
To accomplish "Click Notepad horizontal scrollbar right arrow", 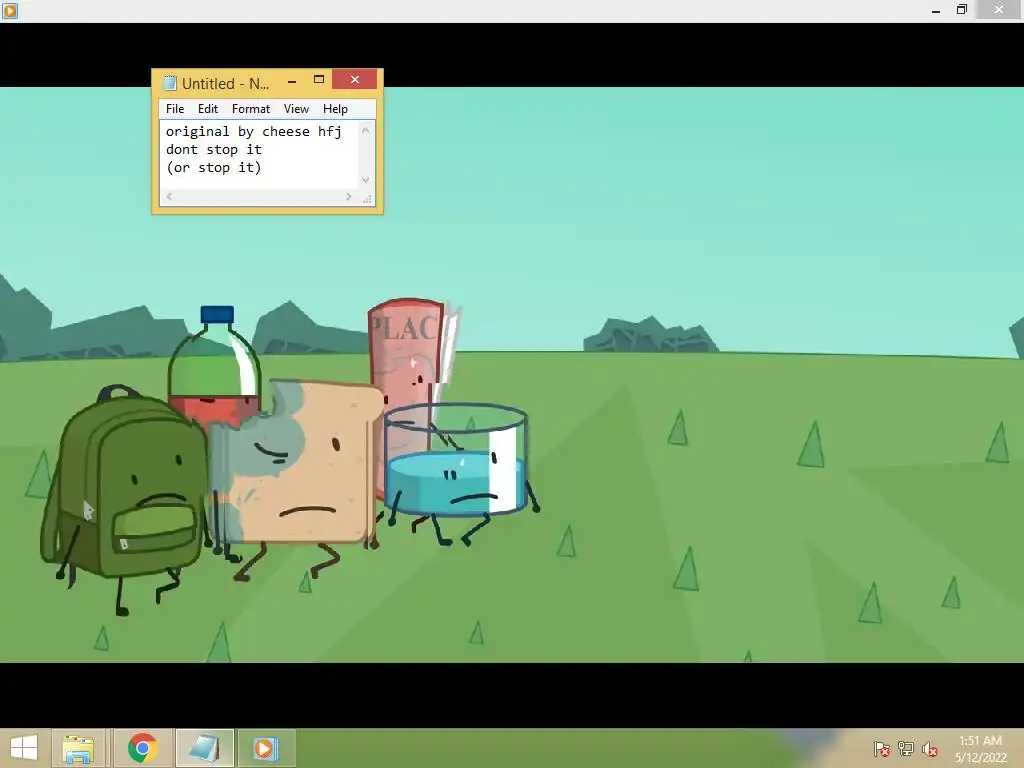I will pos(349,197).
